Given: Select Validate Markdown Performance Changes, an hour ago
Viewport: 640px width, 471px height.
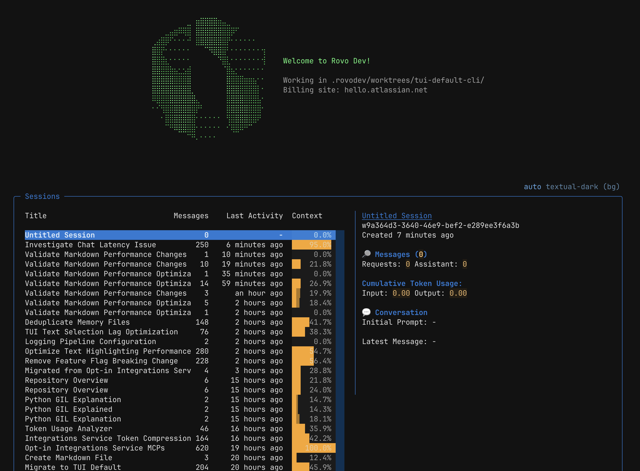Looking at the screenshot, I should tap(180, 293).
